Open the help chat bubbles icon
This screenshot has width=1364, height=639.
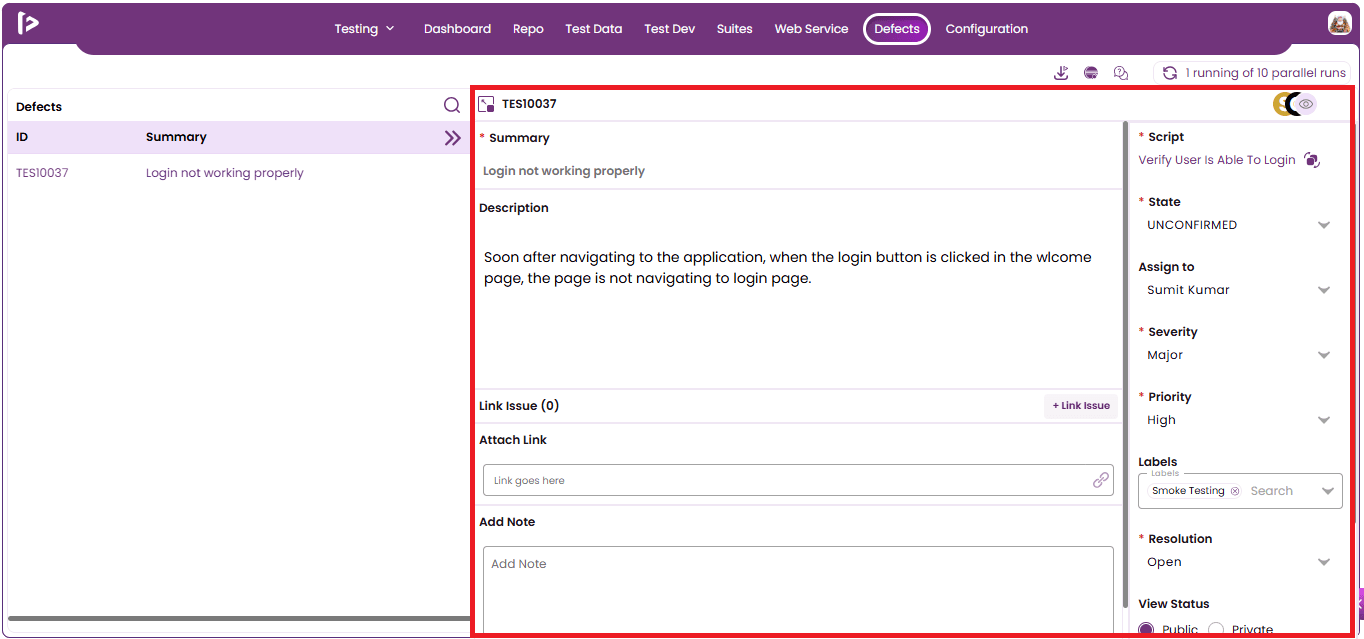tap(1121, 73)
